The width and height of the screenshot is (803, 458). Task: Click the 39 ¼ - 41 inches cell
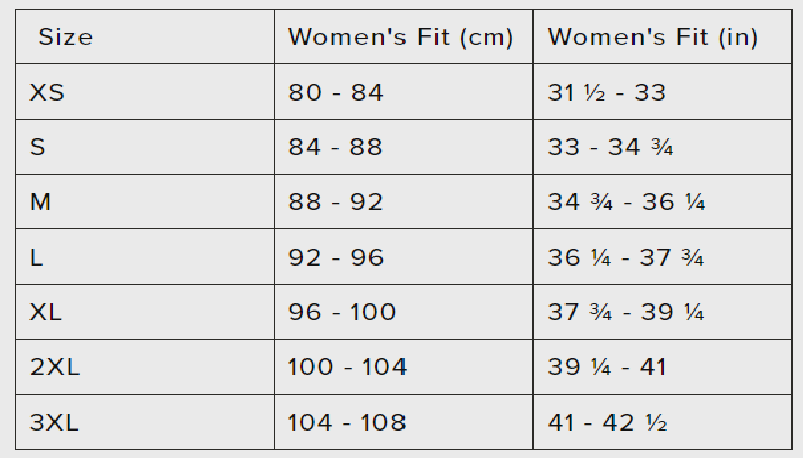[x=607, y=367]
